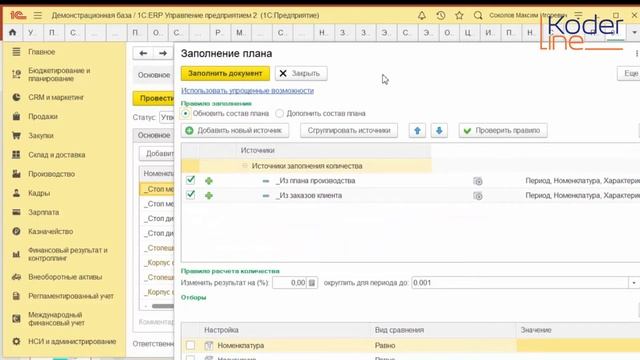Open settings icon for _Из плана производства

pos(478,181)
